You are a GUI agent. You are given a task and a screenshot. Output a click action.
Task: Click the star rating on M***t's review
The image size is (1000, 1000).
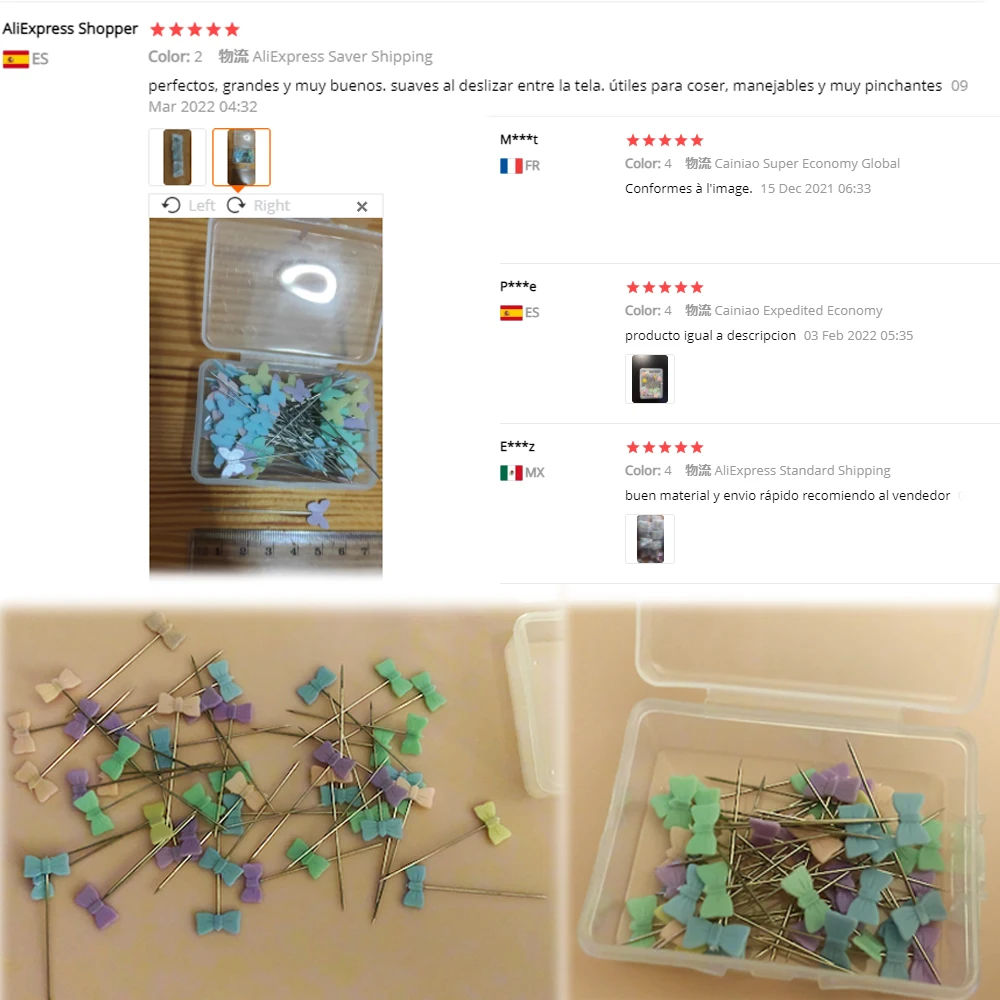pos(665,140)
